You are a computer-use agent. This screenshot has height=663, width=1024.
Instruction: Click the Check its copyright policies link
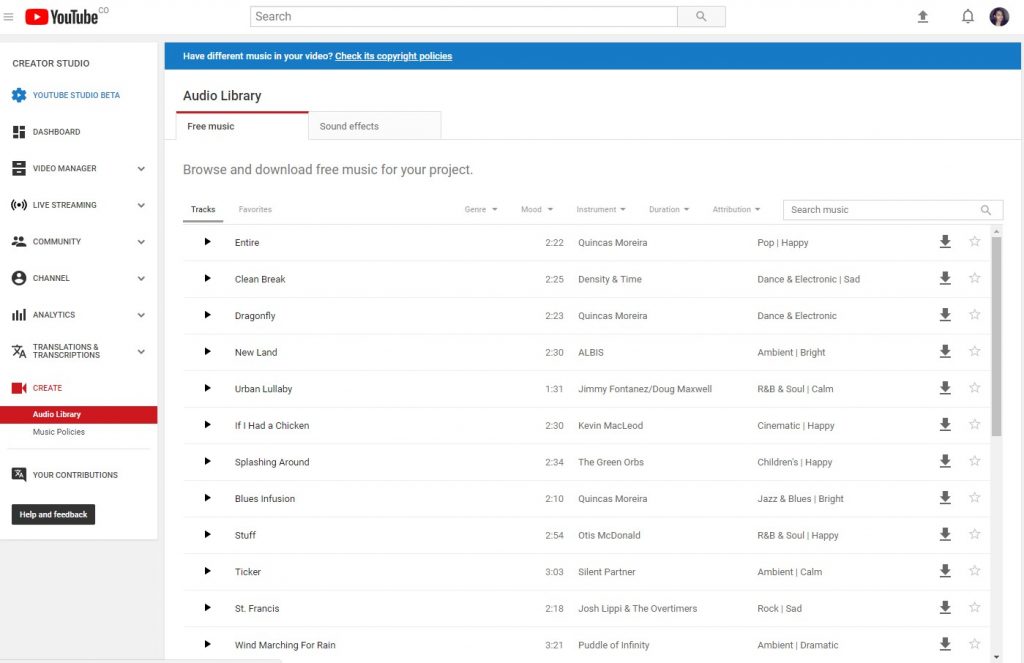[393, 56]
